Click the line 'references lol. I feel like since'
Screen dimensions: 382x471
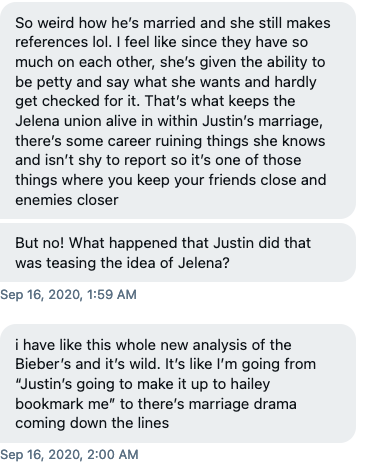tap(161, 42)
